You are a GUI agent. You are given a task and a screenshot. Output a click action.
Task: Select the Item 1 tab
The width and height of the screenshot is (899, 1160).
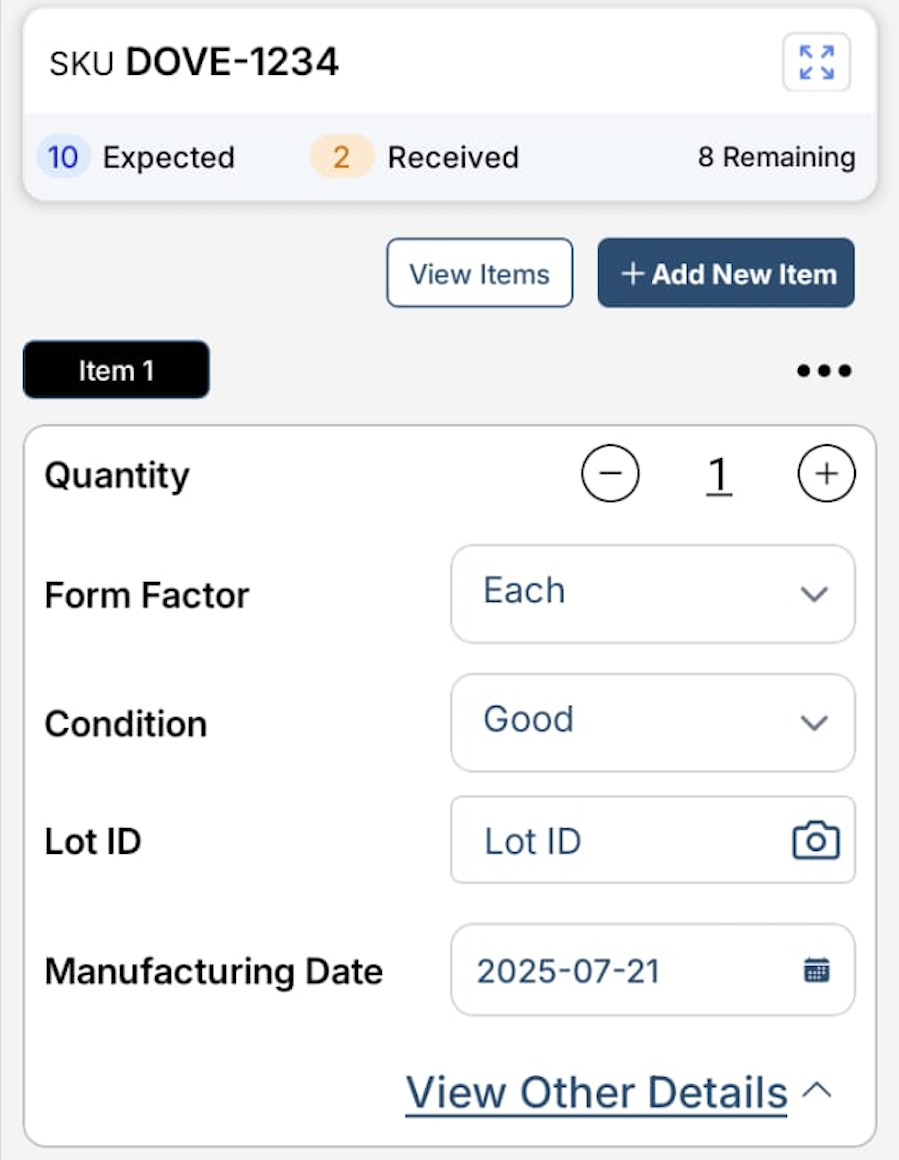[x=116, y=370]
